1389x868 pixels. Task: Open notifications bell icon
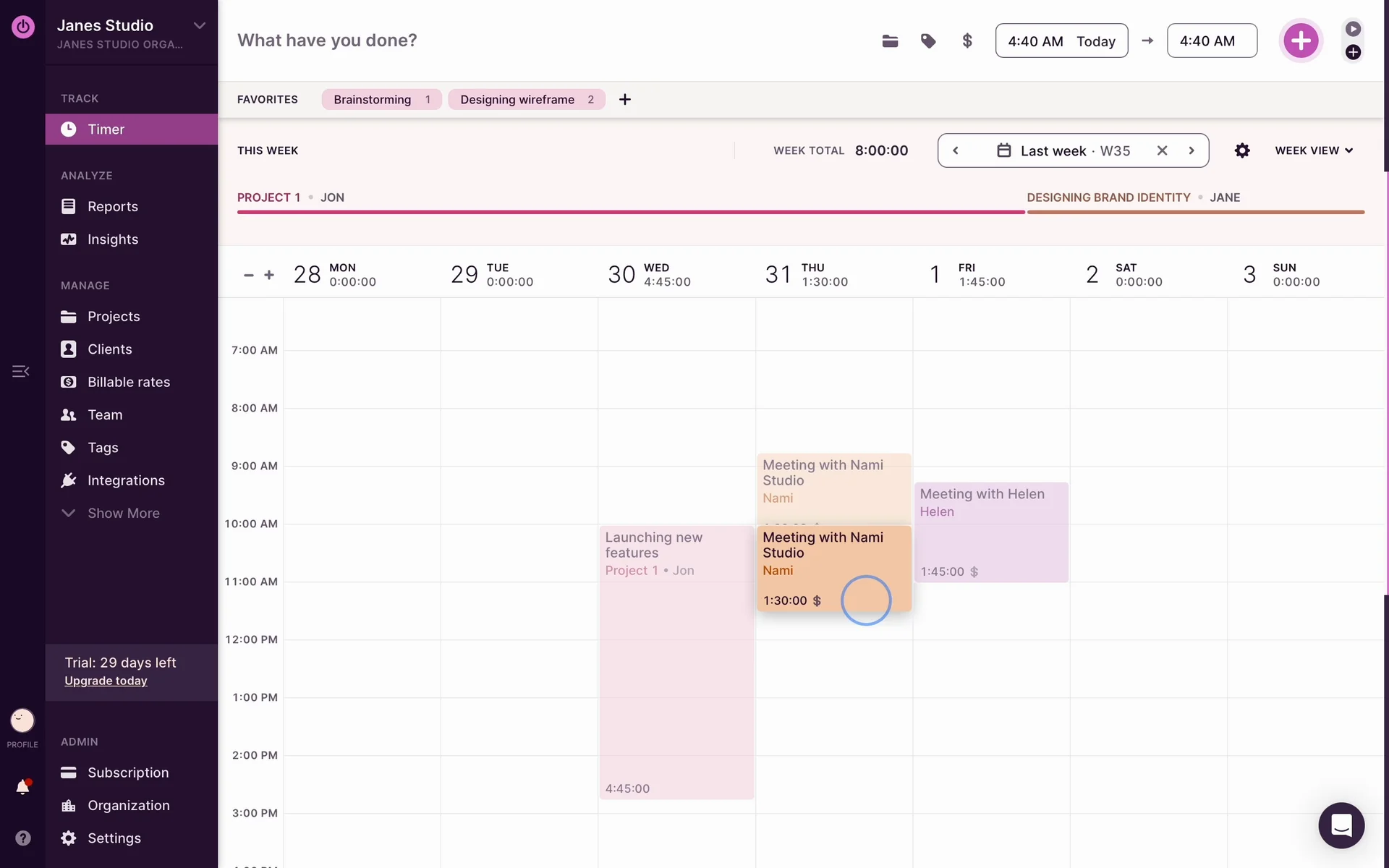[x=22, y=787]
